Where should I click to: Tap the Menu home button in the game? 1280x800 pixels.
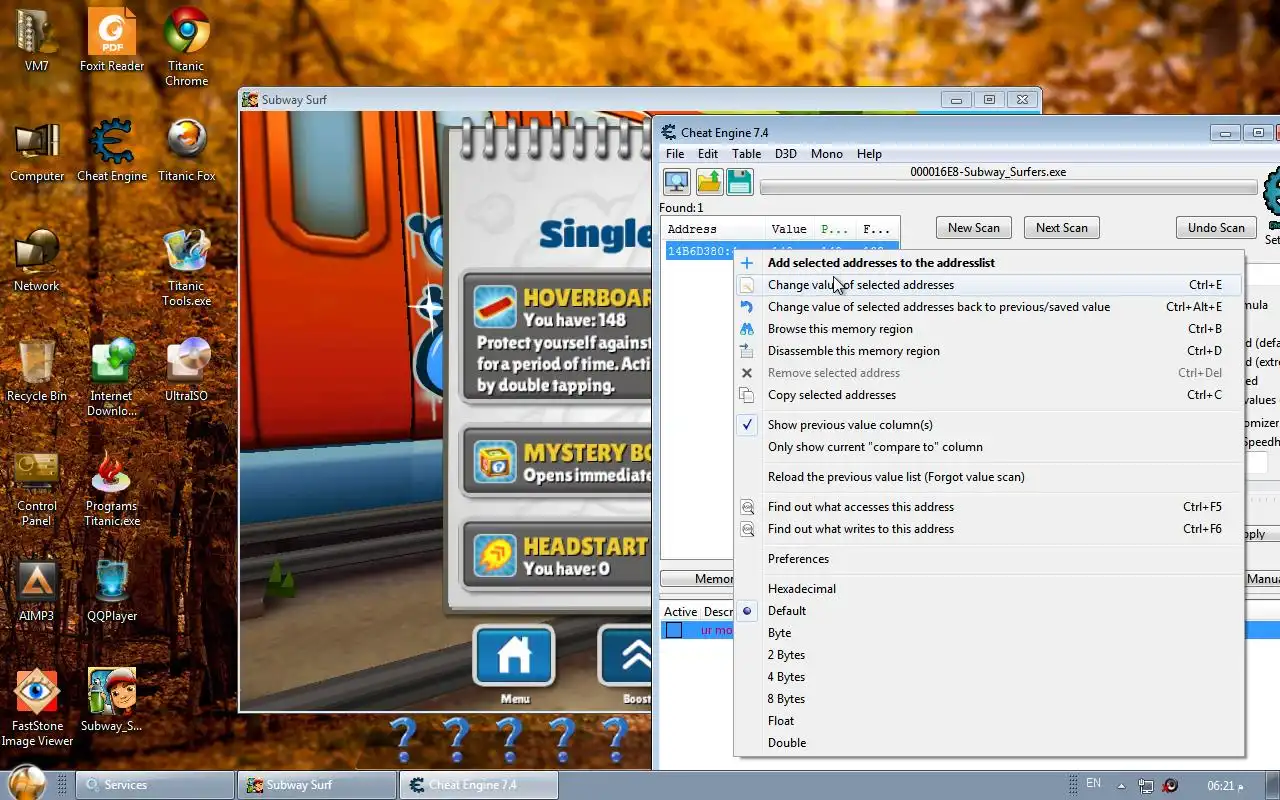(x=514, y=658)
